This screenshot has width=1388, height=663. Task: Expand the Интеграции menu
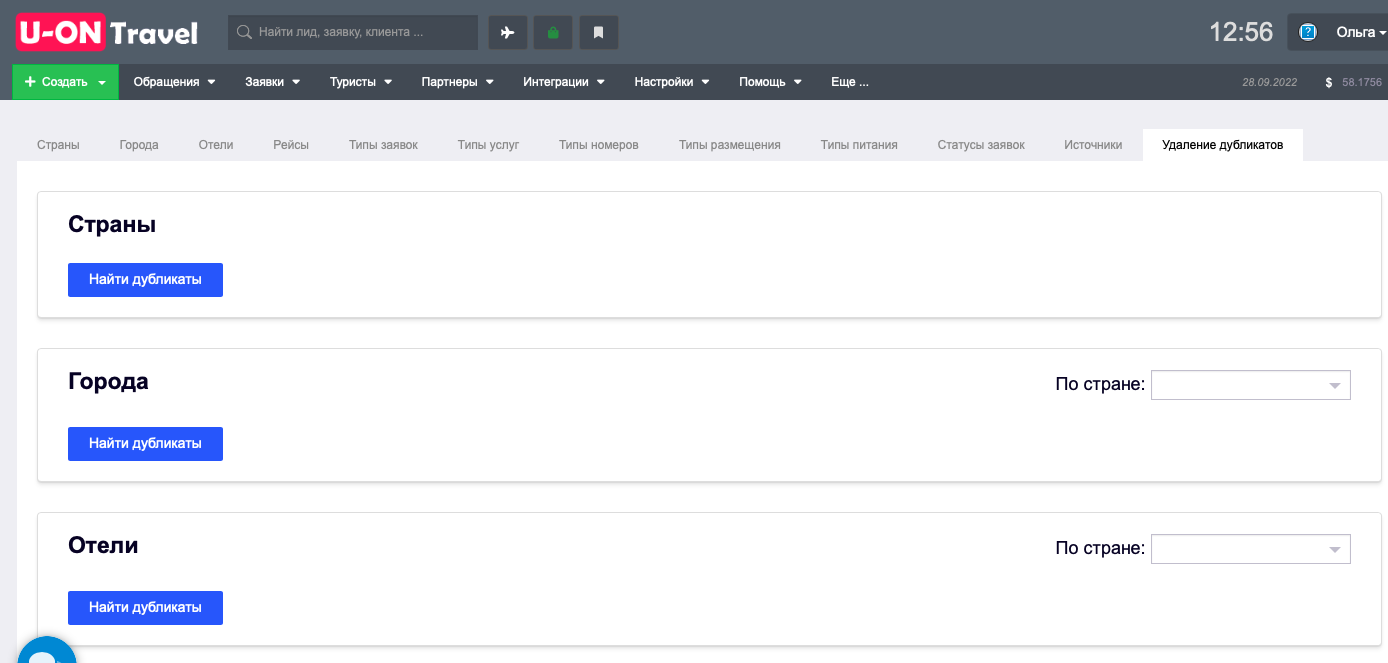click(x=564, y=82)
